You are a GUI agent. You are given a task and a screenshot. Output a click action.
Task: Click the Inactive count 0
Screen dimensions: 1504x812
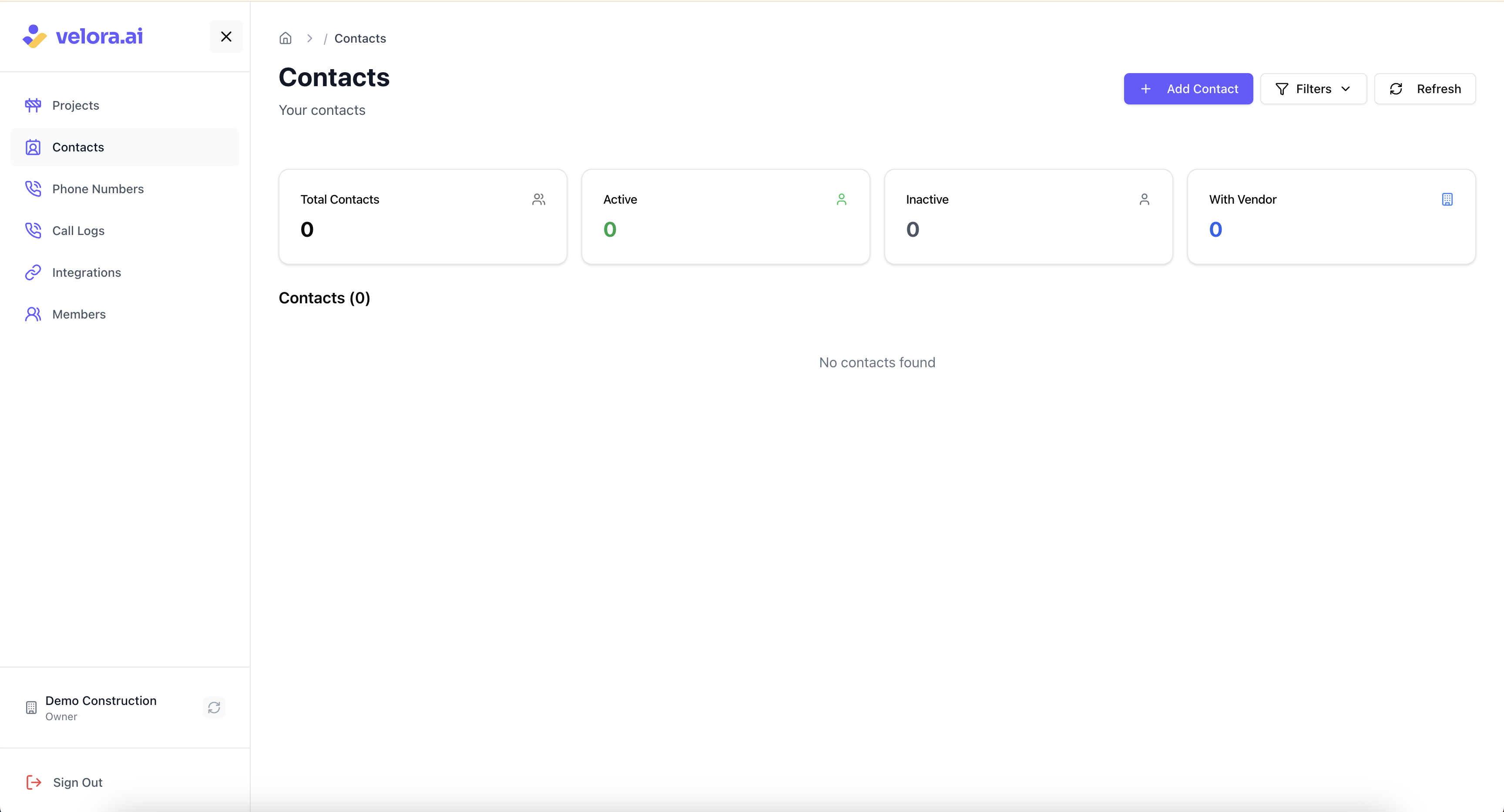coord(913,229)
